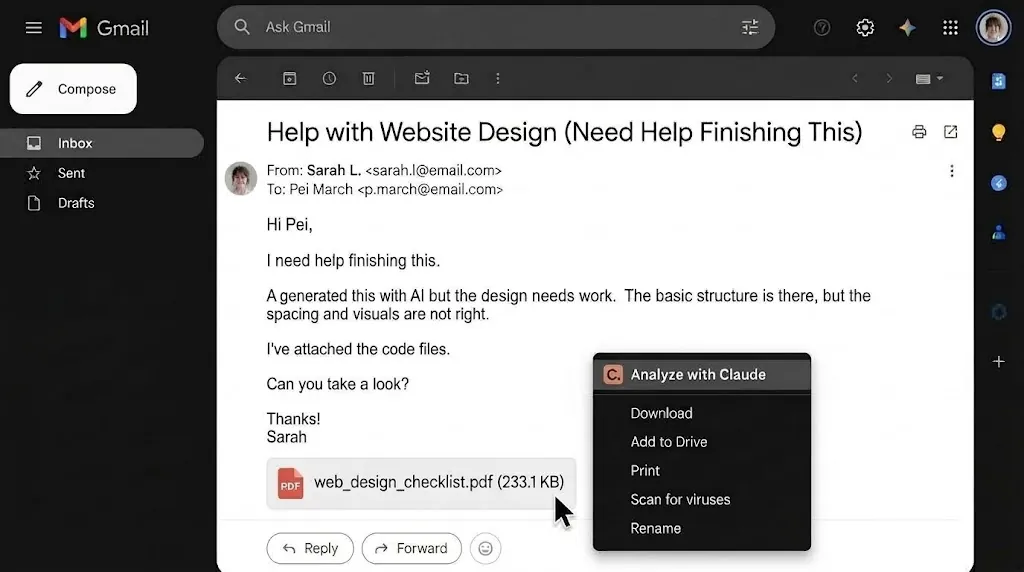This screenshot has width=1024, height=572.
Task: Reply to the email
Action: pos(310,548)
